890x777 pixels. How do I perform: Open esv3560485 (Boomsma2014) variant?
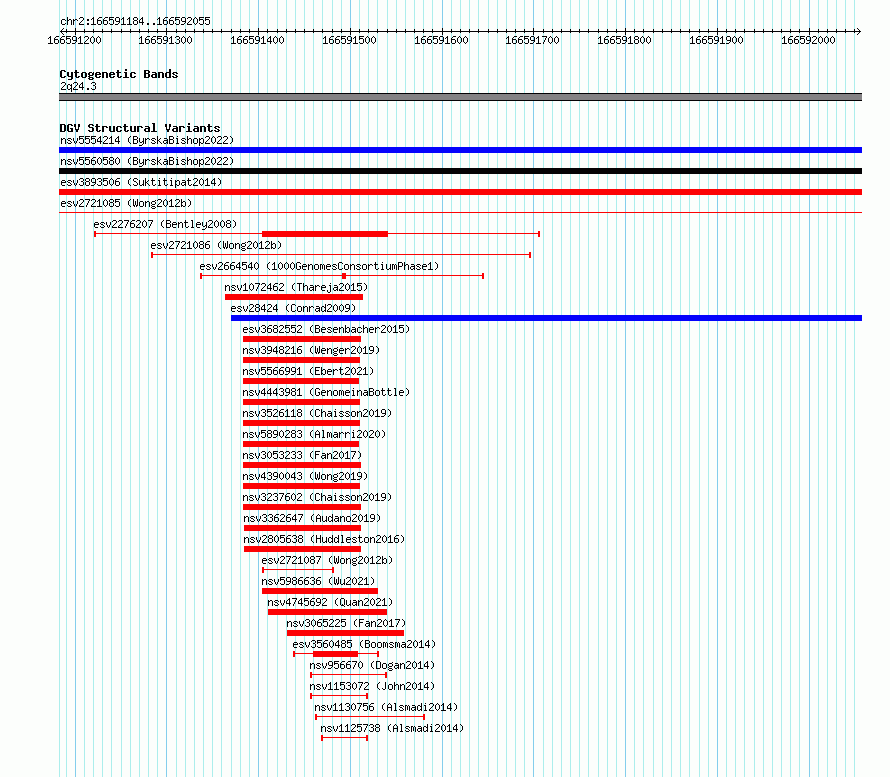point(364,644)
